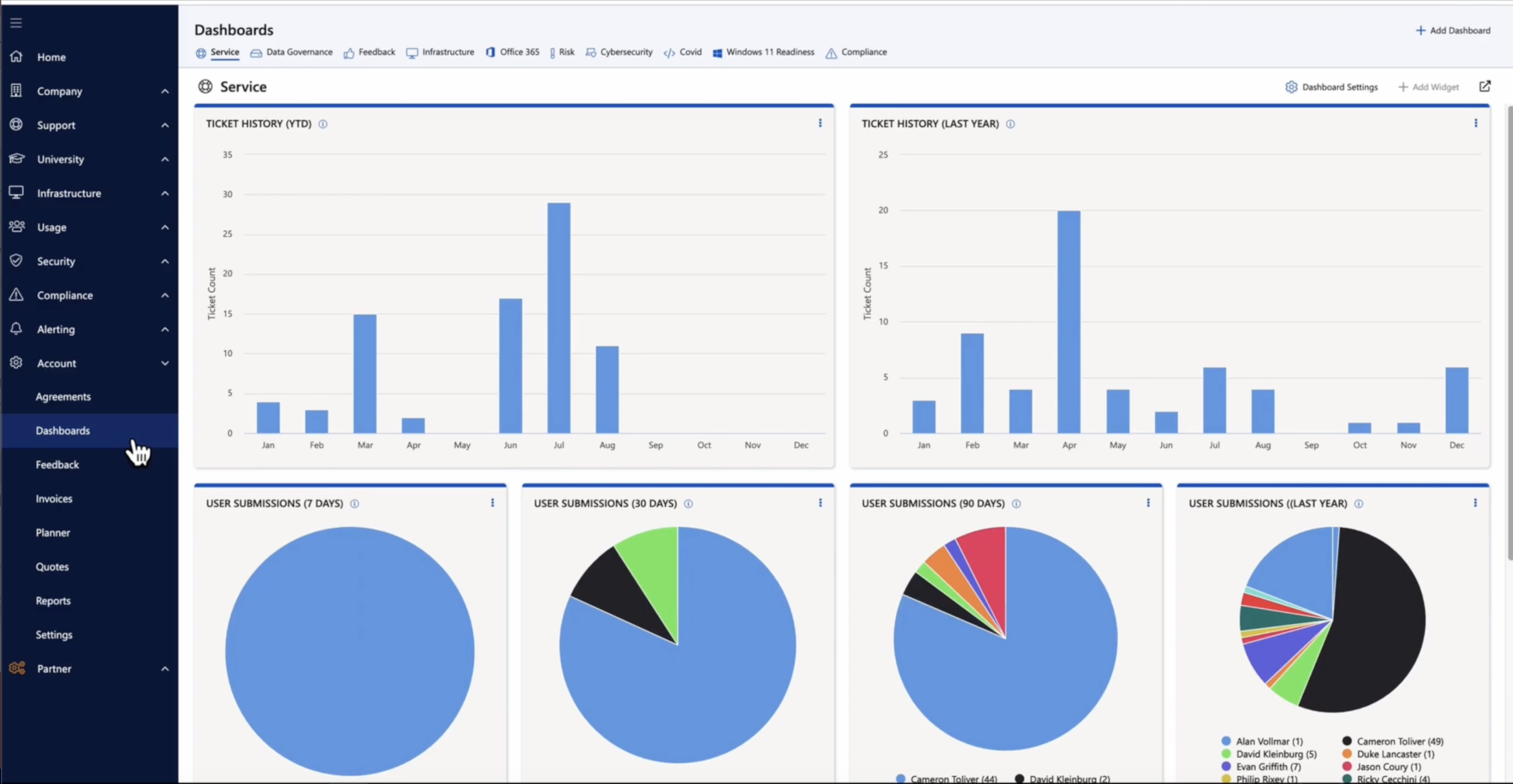The width and height of the screenshot is (1513, 784).
Task: Open three-dot menu on Ticket History (Last Year)
Action: [x=1475, y=123]
